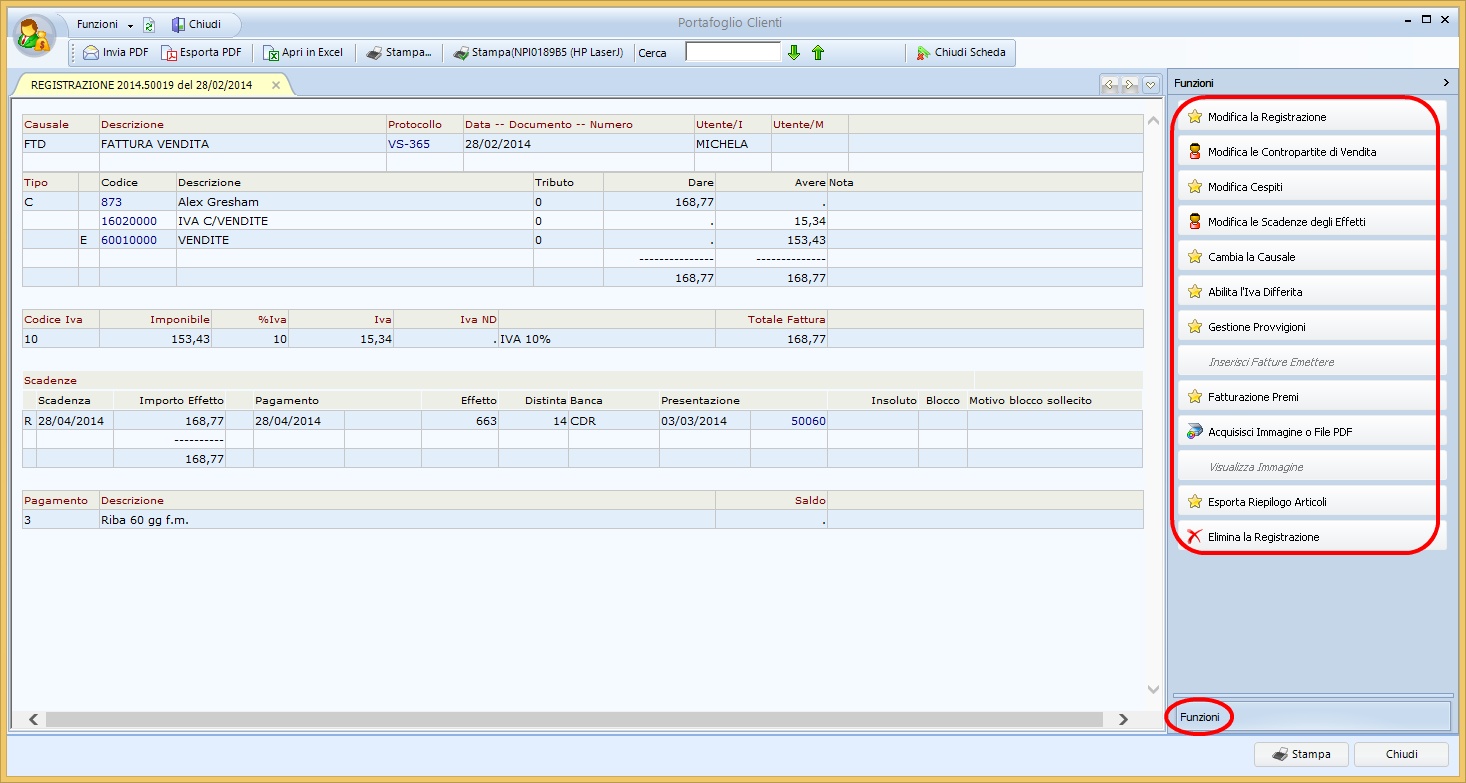Open the Funzioni dropdown menu at top
The width and height of the screenshot is (1466, 783).
click(104, 24)
